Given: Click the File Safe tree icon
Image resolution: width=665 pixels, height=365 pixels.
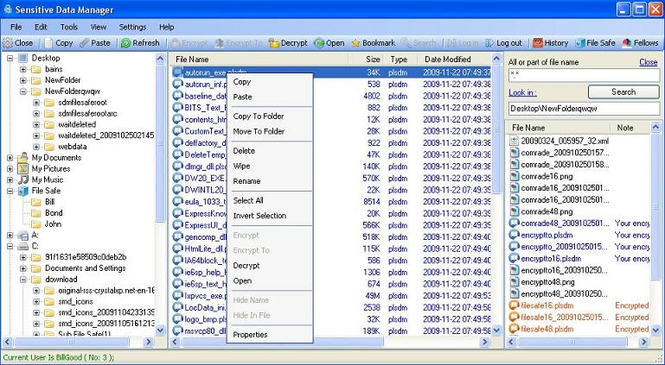Looking at the screenshot, I should [23, 191].
